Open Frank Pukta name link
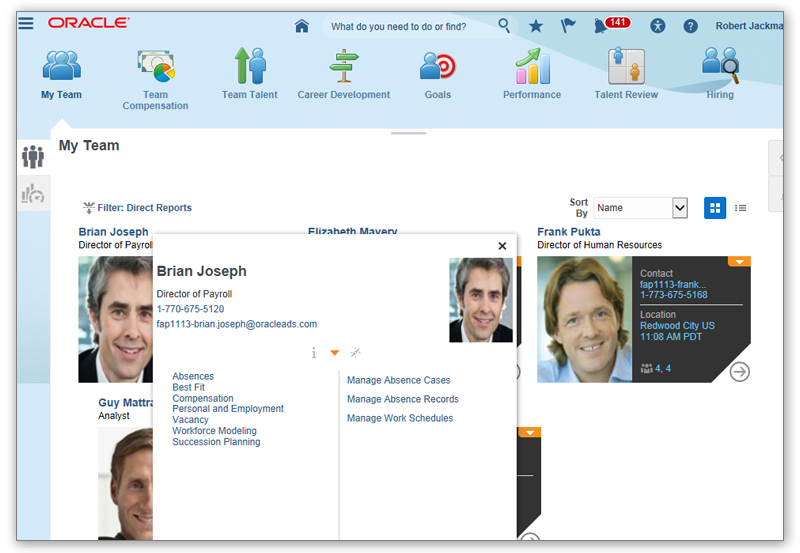 click(x=568, y=232)
